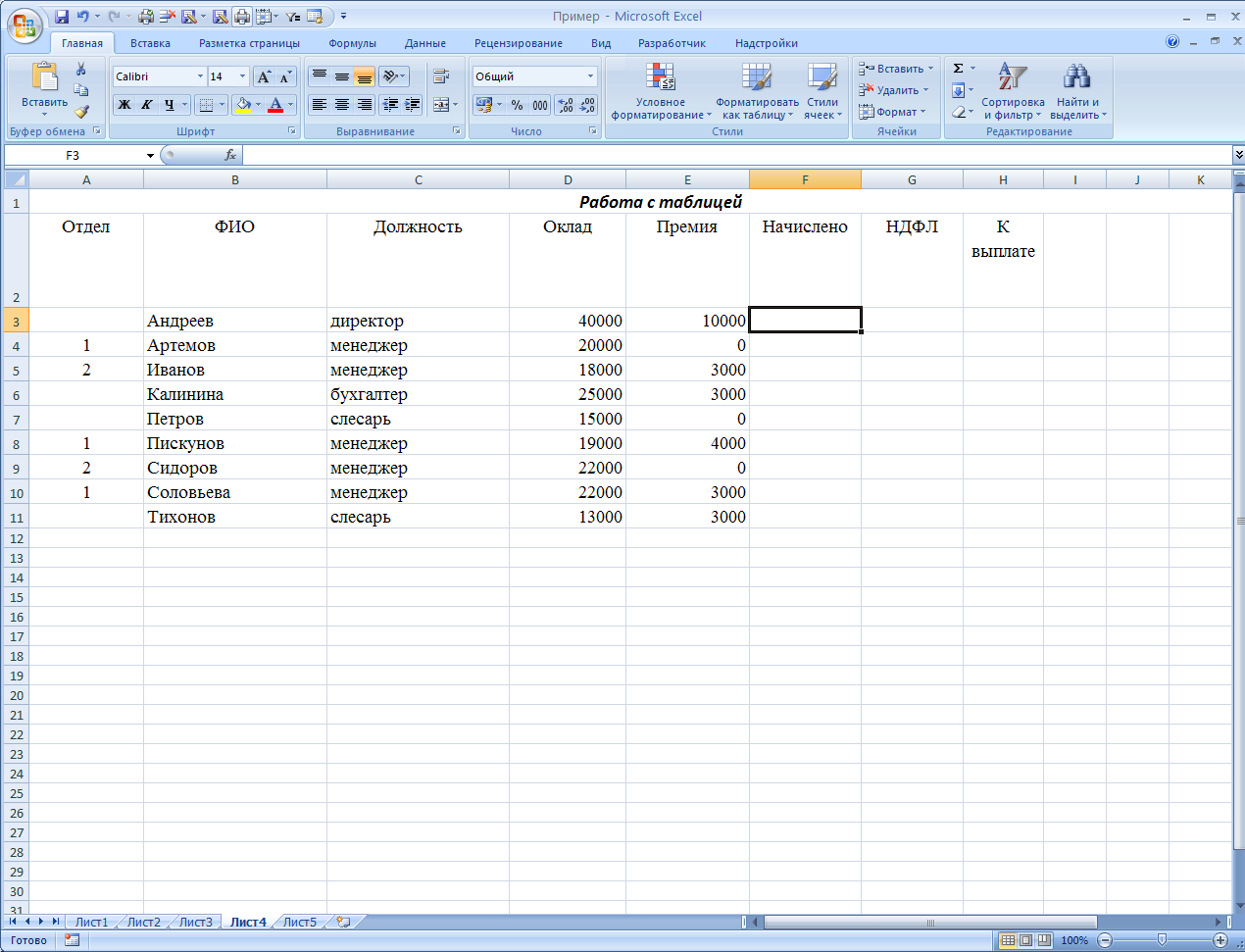Click the Вставить paste clipboard icon

(45, 76)
